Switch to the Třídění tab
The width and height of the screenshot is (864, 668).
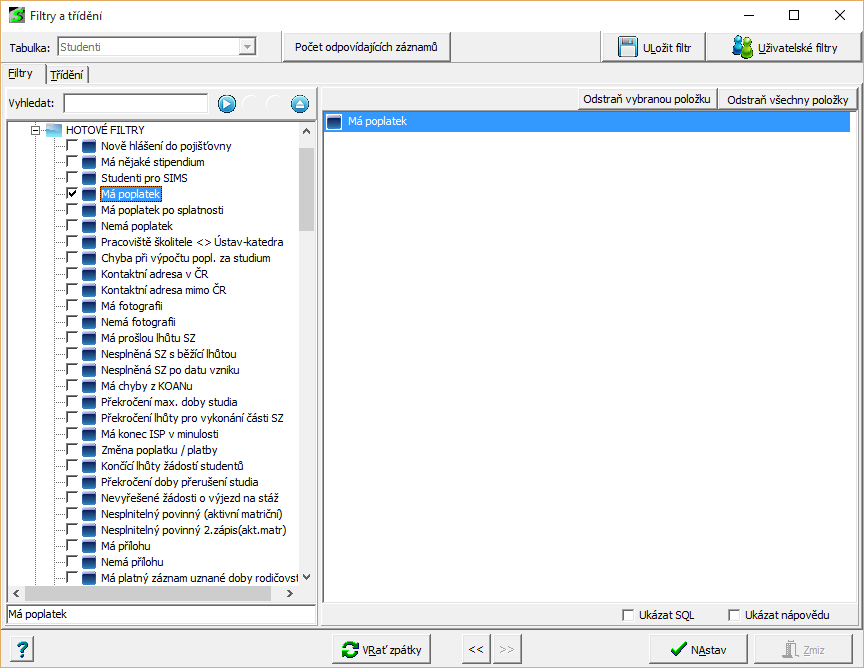[68, 74]
